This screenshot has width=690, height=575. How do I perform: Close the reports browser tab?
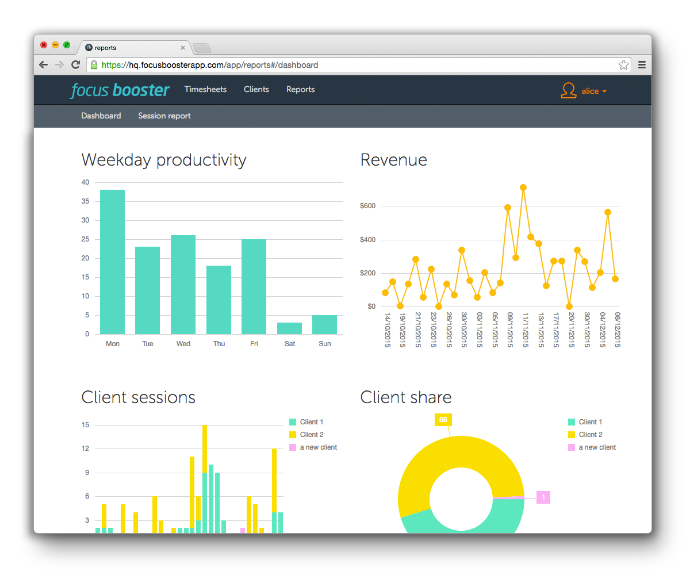183,48
